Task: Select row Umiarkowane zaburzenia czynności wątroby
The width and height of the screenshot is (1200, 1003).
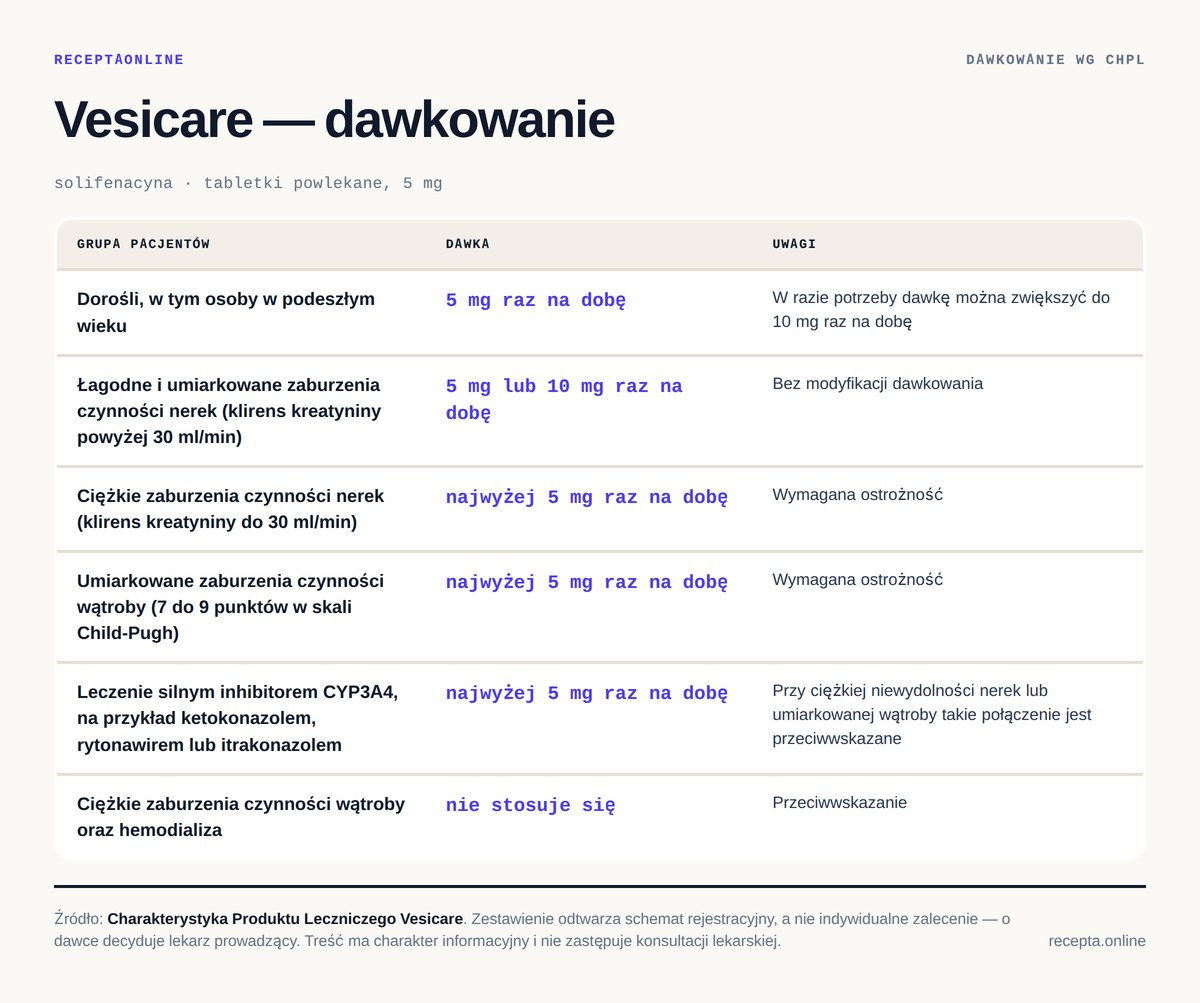Action: point(600,608)
